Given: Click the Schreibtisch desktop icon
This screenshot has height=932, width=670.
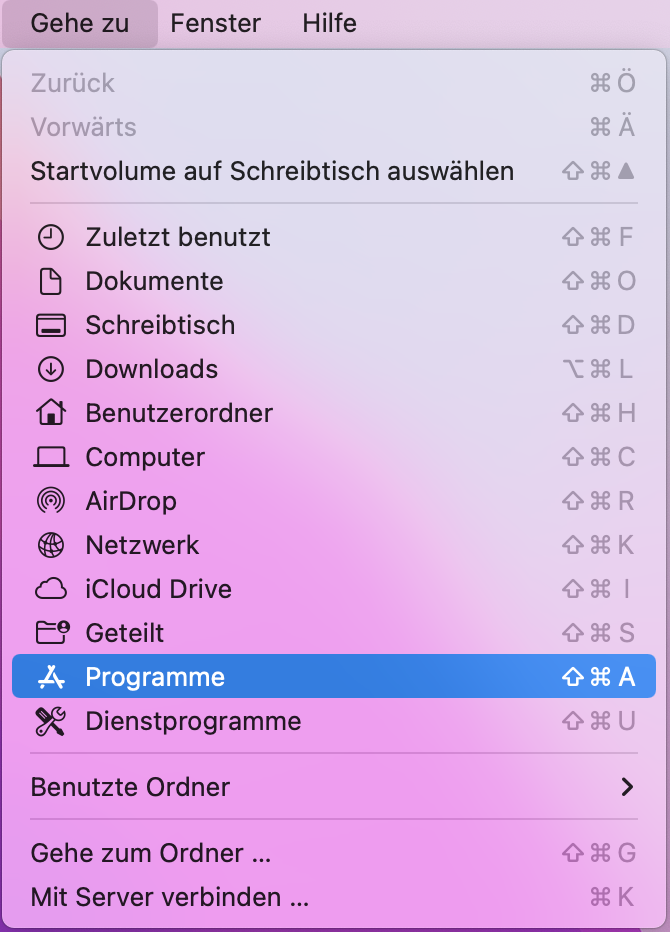Looking at the screenshot, I should coord(50,325).
